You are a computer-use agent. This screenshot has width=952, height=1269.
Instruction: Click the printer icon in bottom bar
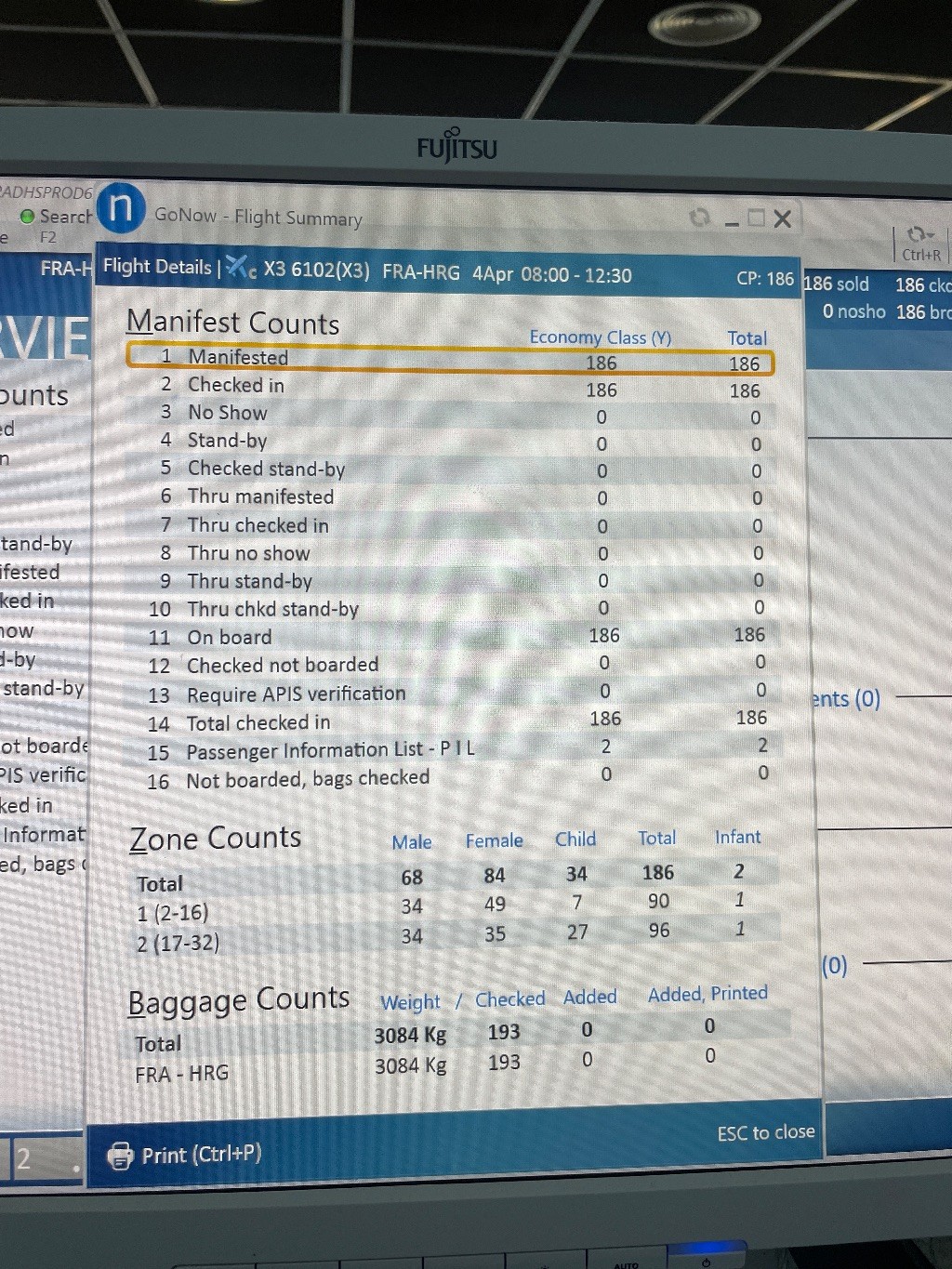[x=120, y=1156]
